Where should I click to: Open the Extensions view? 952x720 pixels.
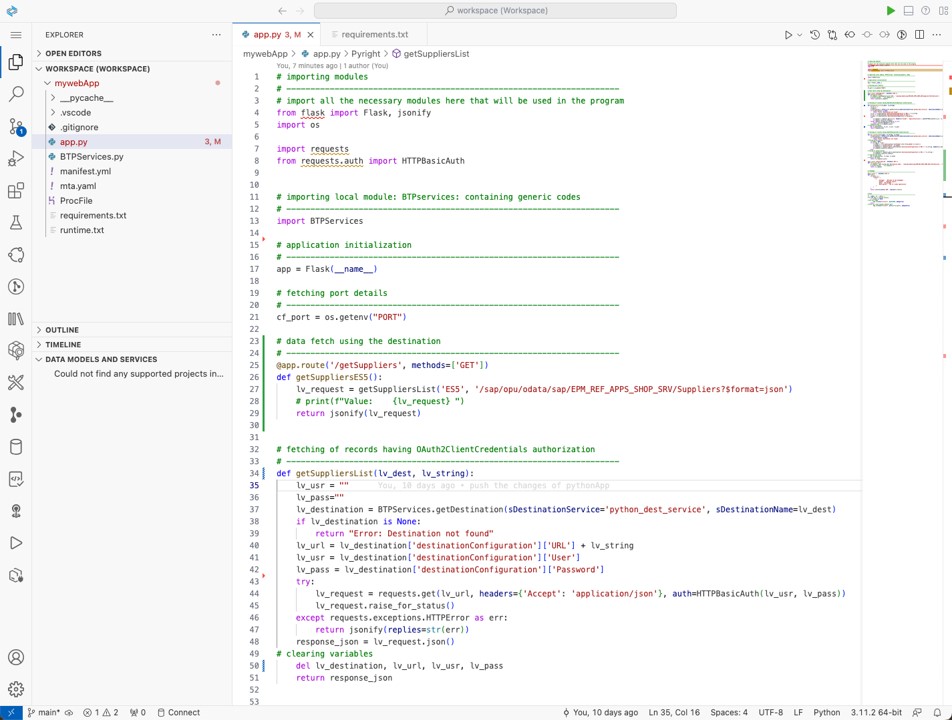coord(15,190)
